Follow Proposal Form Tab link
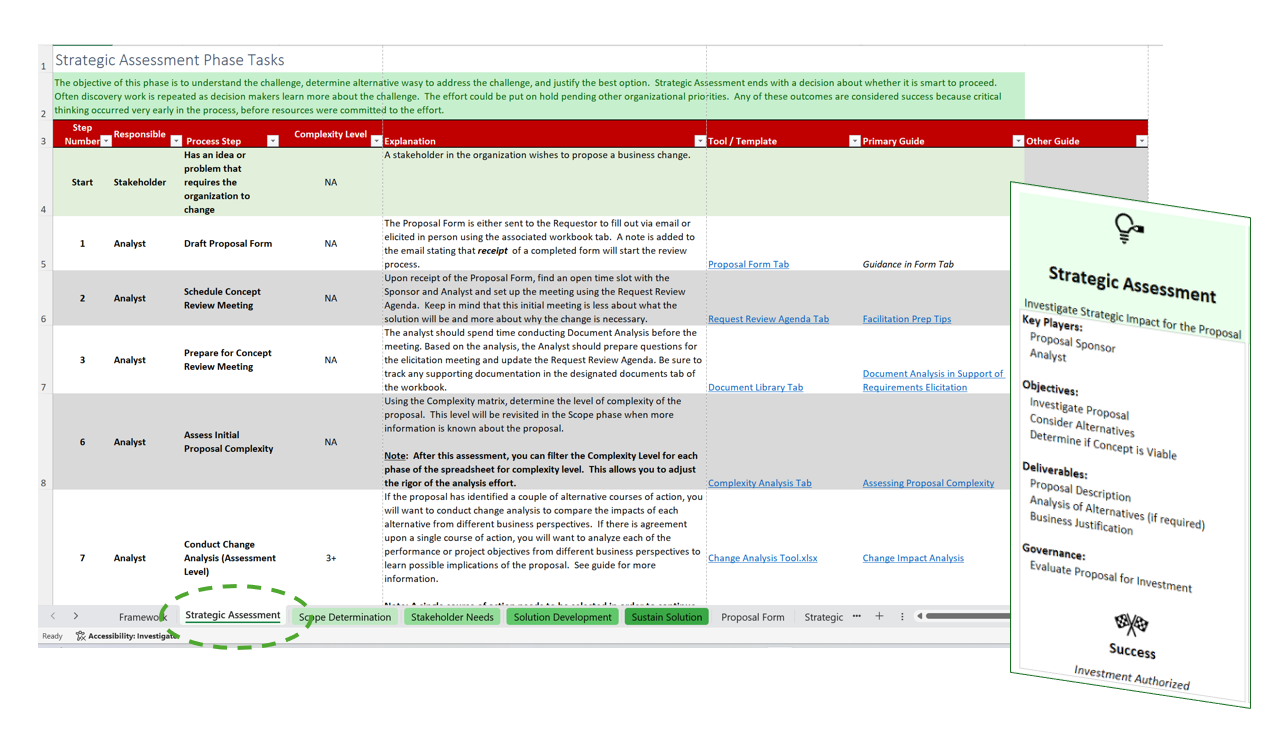Image resolution: width=1271 pixels, height=732 pixels. pos(748,264)
